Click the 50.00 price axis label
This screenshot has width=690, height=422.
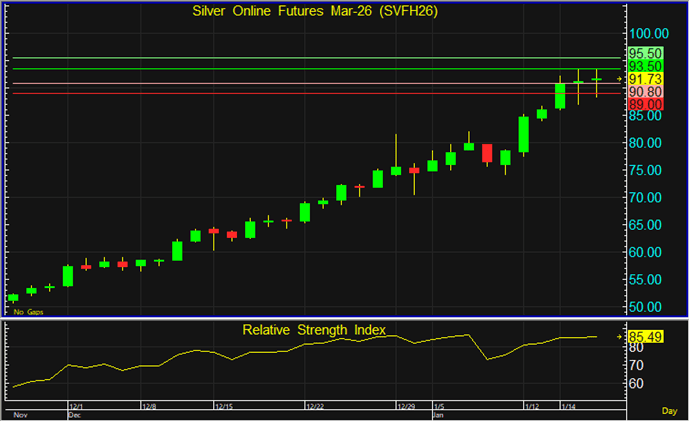pos(645,306)
